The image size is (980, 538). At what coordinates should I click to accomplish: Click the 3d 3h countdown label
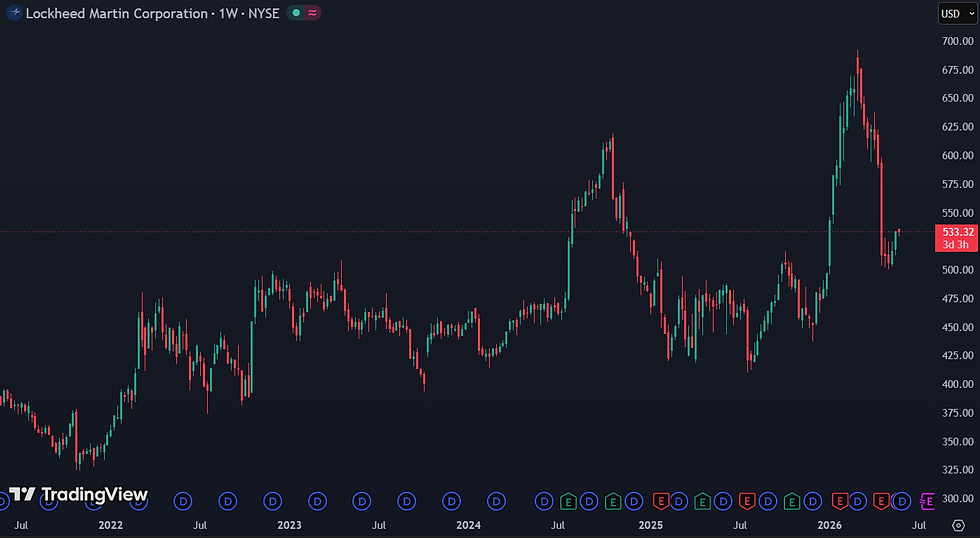pos(956,244)
